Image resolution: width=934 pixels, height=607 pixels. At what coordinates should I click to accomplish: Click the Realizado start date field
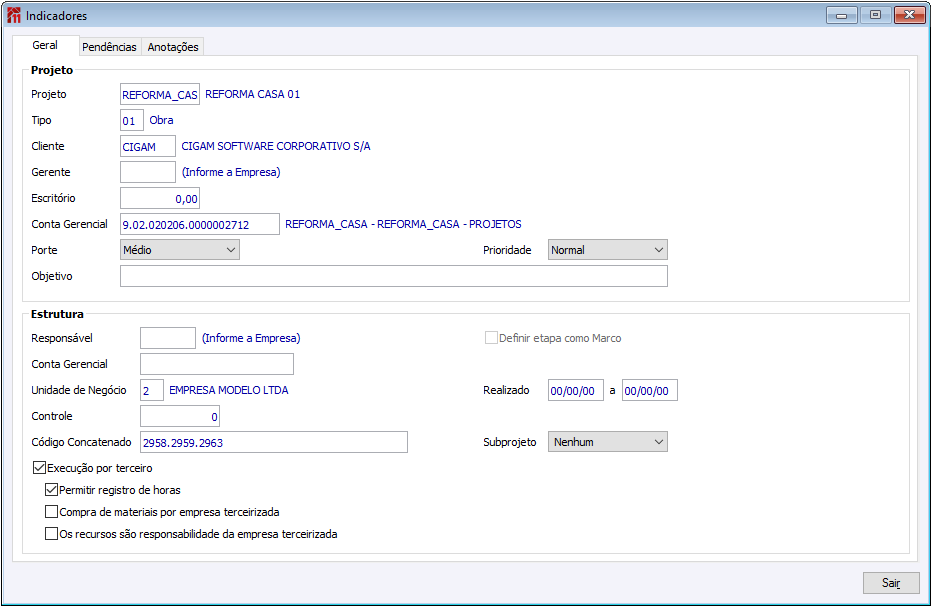575,391
